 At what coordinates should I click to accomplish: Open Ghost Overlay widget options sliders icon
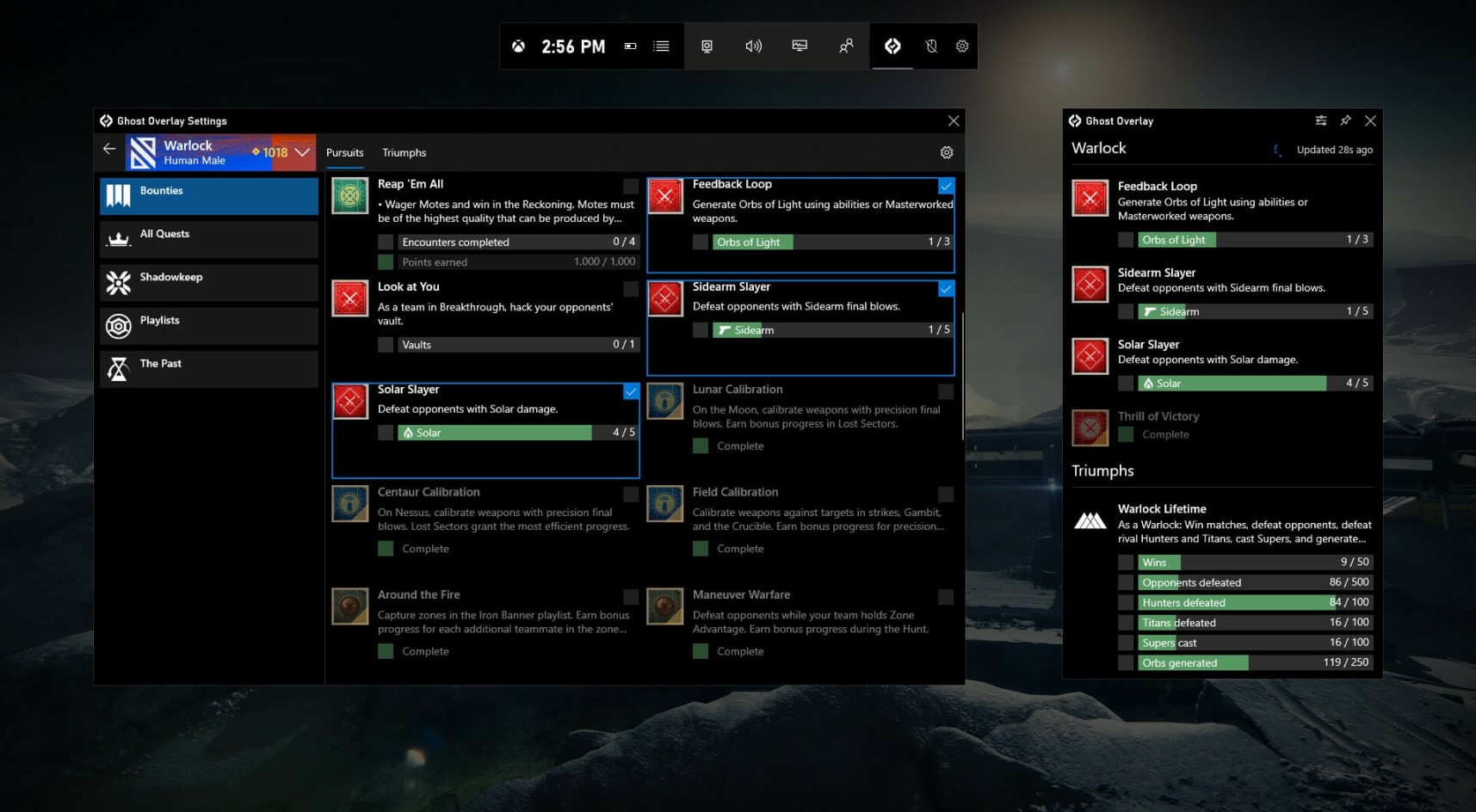1321,120
